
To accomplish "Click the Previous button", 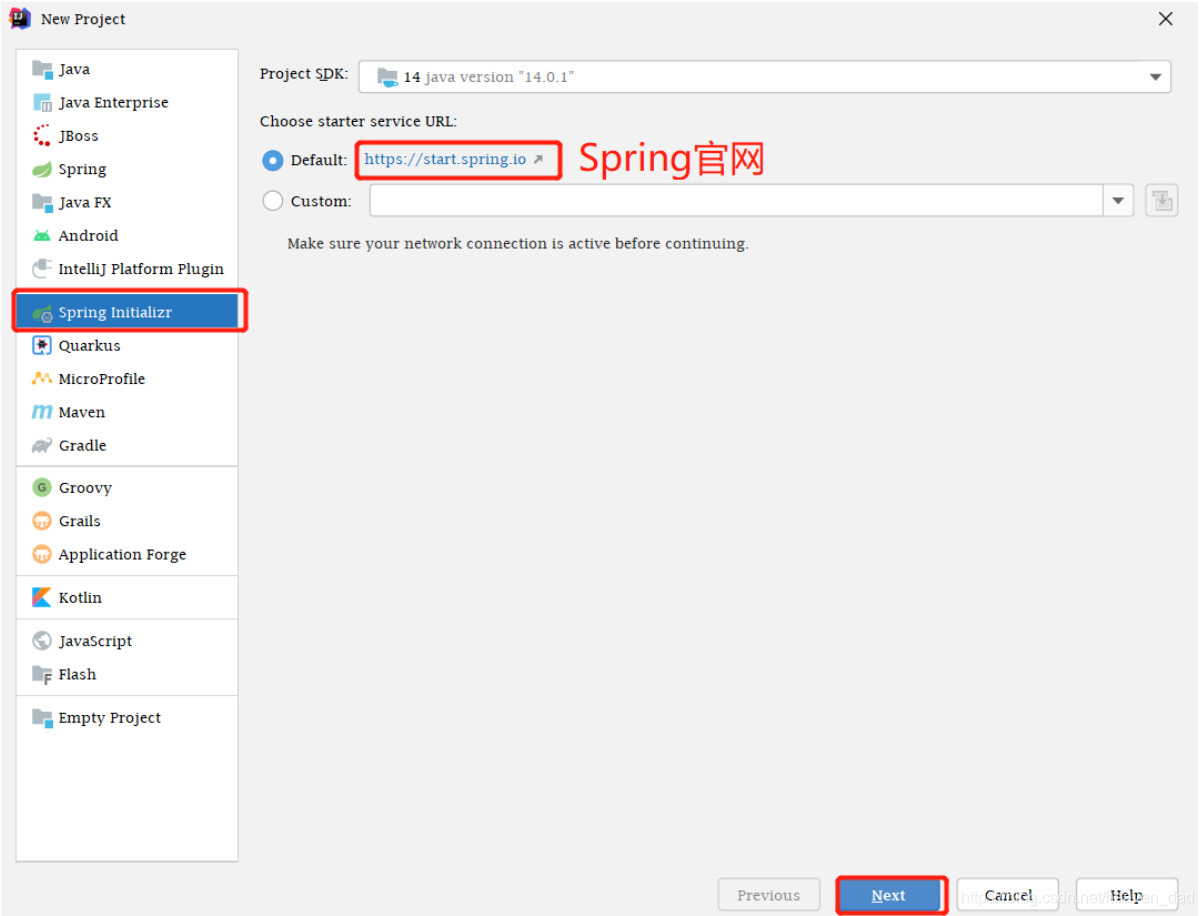I will (768, 895).
